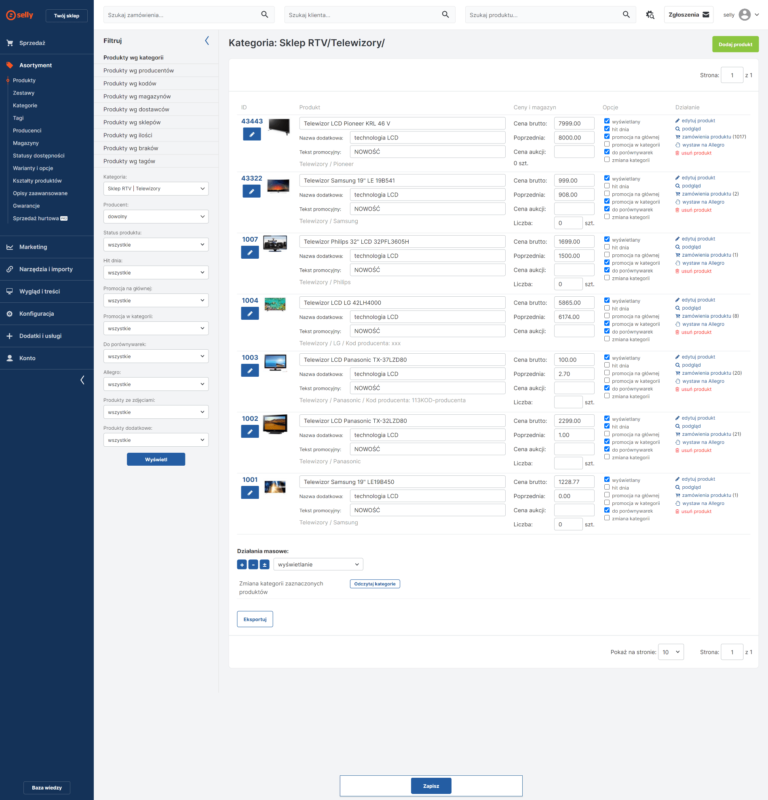Click the Cena brutto field of Pioneer TV
The image size is (768, 800).
pyautogui.click(x=575, y=123)
